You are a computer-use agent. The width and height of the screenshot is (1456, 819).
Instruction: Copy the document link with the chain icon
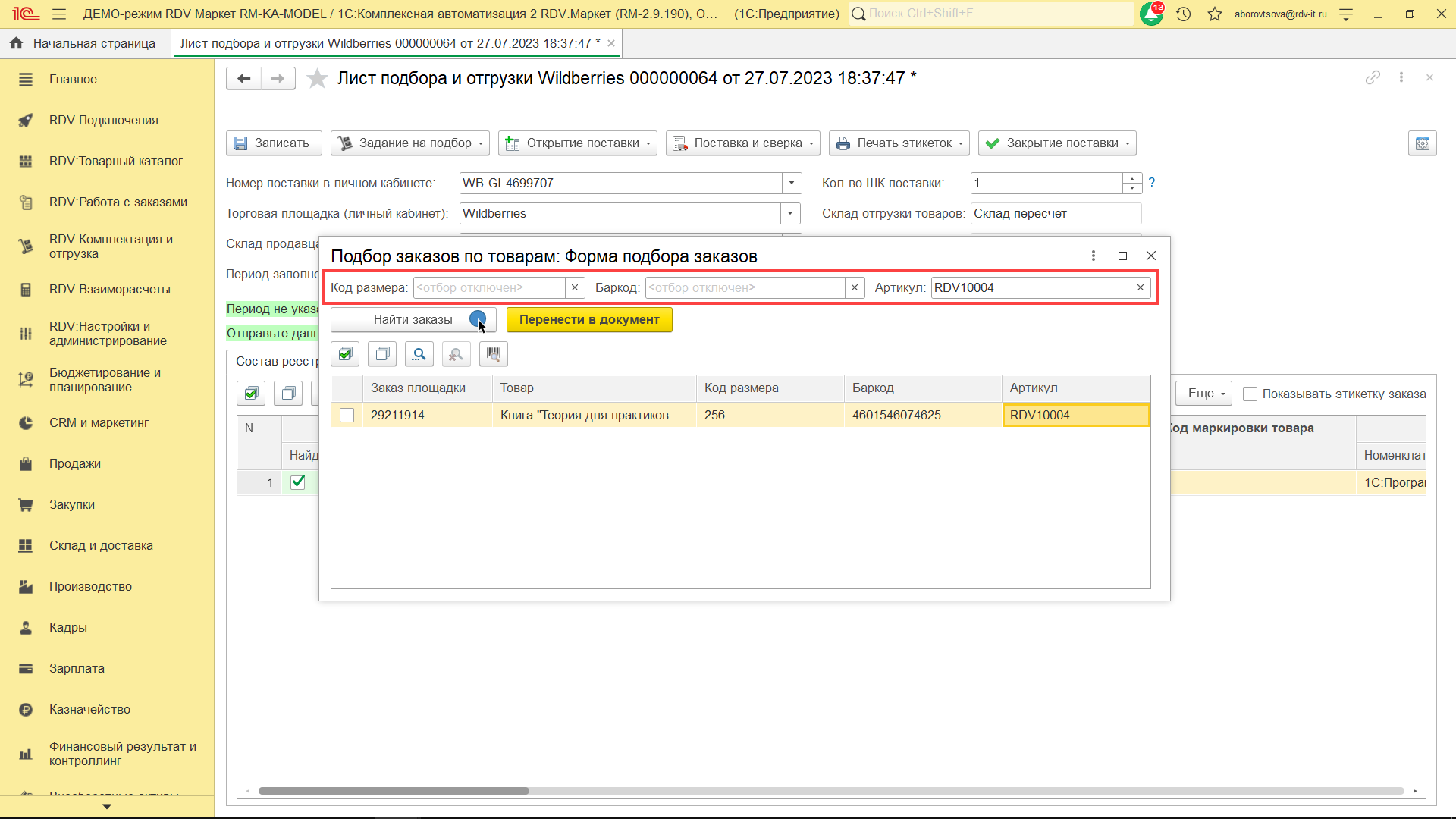1373,78
